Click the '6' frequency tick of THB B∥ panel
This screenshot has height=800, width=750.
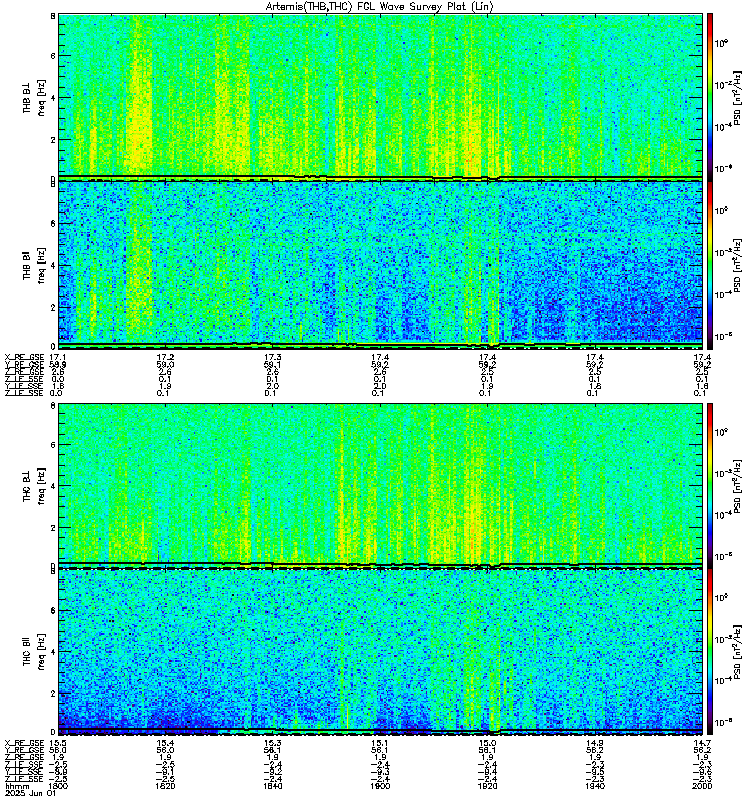[x=53, y=223]
